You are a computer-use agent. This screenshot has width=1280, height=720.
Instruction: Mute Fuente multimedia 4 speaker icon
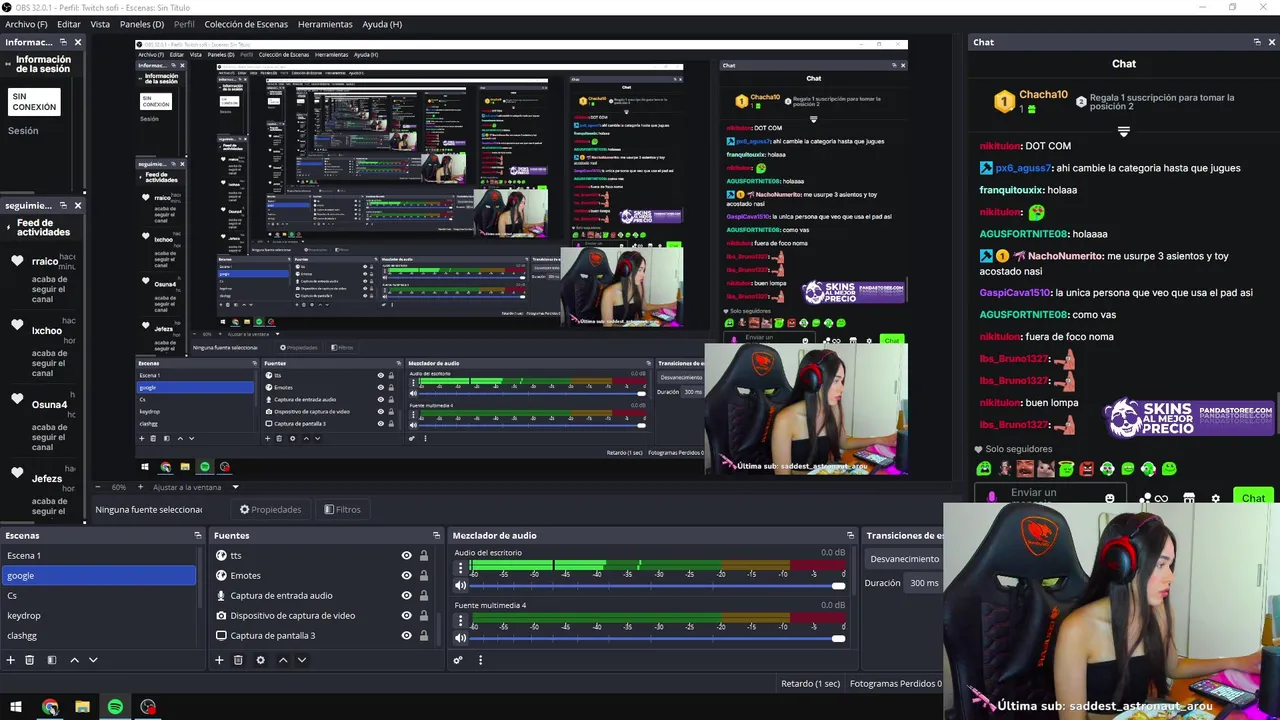tap(461, 638)
